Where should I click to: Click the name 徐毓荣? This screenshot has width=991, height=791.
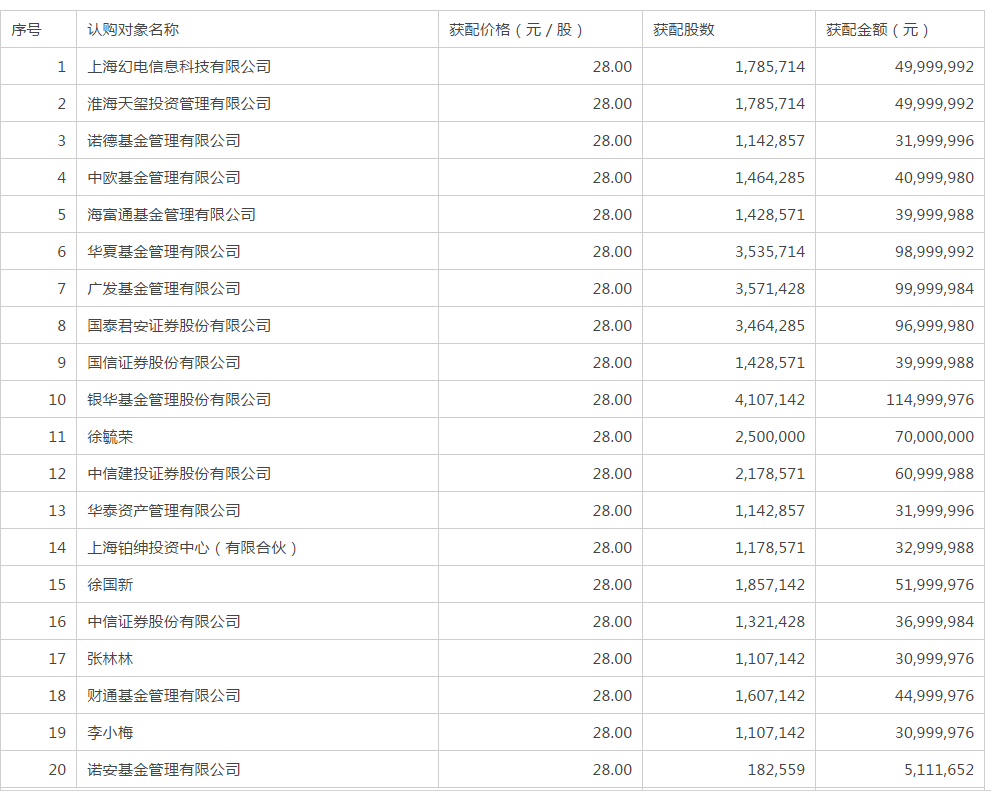110,437
